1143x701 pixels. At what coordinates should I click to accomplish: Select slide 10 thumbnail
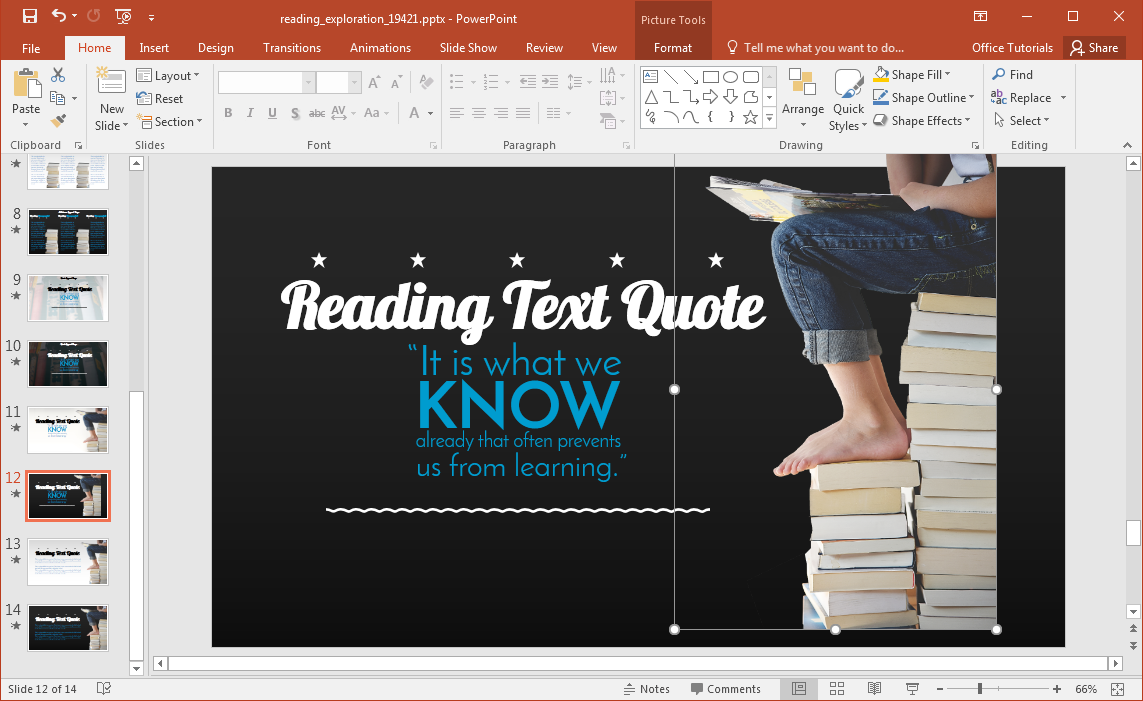68,364
